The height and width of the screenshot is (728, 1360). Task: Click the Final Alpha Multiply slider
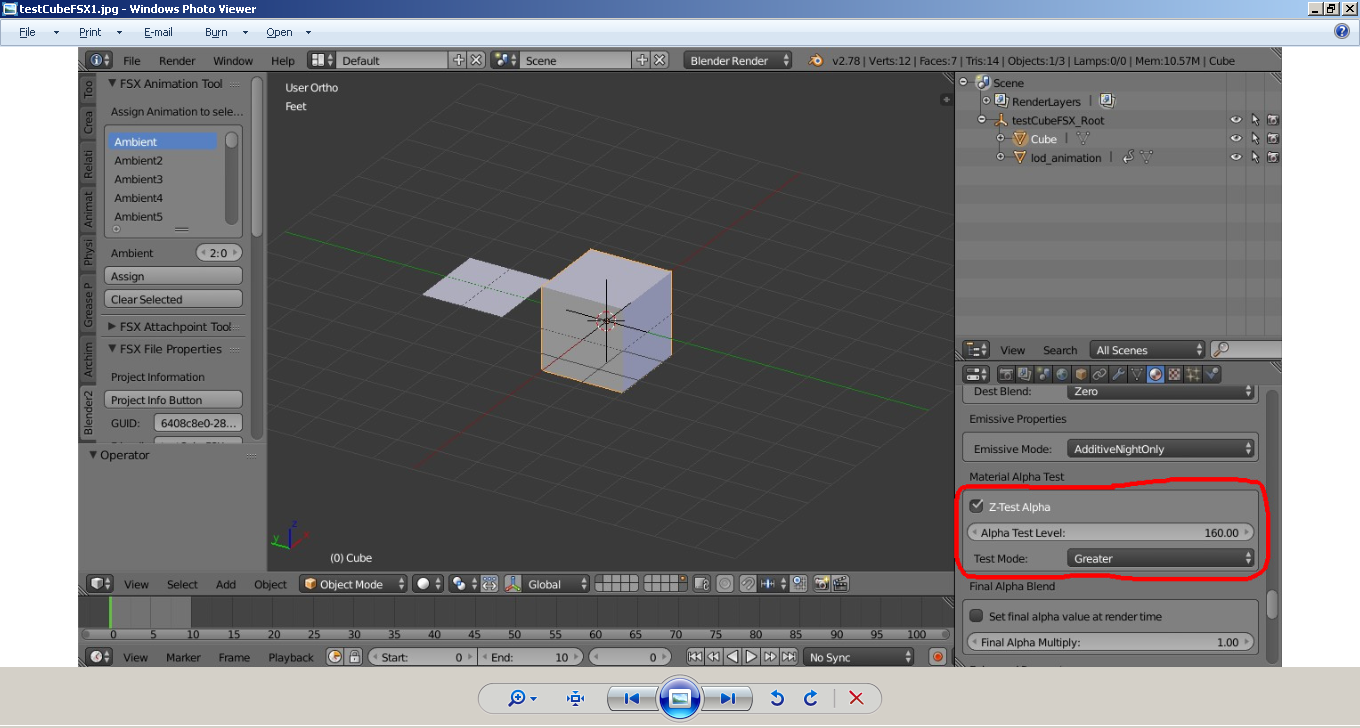click(x=1112, y=642)
